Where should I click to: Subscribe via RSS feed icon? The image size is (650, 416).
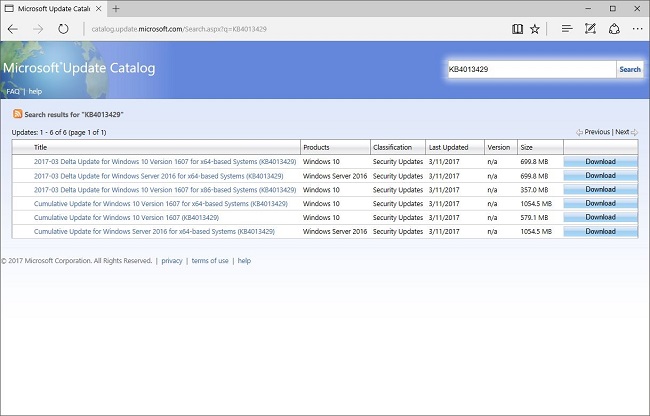pyautogui.click(x=17, y=114)
